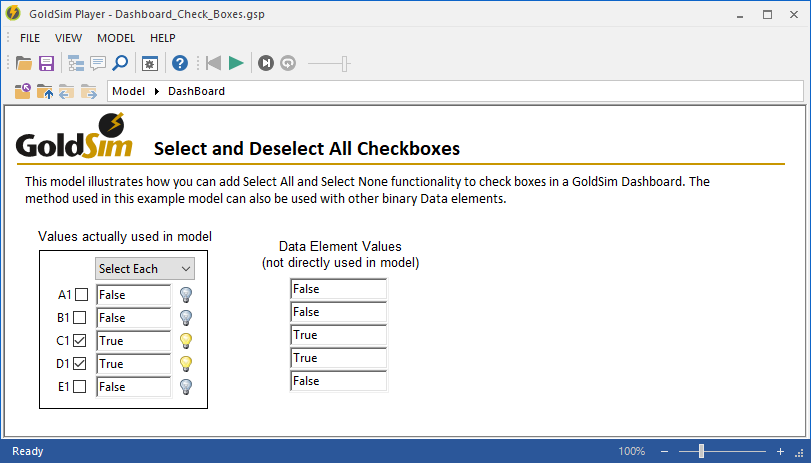Navigate forward to next container

click(89, 92)
